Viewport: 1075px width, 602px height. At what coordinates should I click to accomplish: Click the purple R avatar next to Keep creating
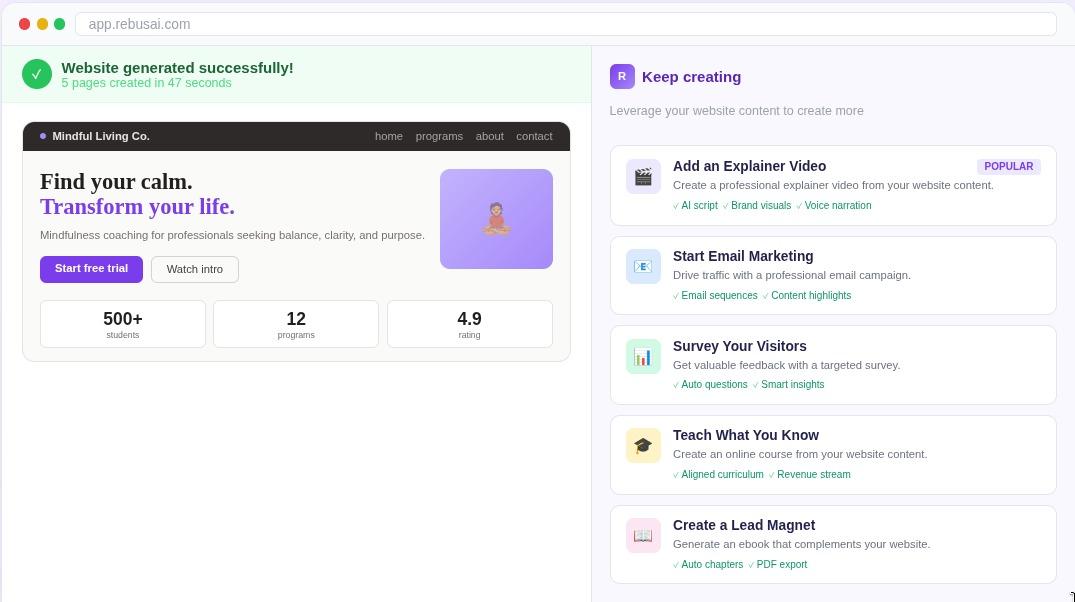[622, 76]
